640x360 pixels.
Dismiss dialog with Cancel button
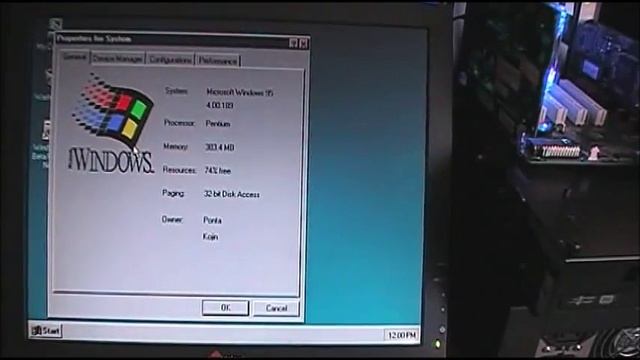(x=276, y=308)
